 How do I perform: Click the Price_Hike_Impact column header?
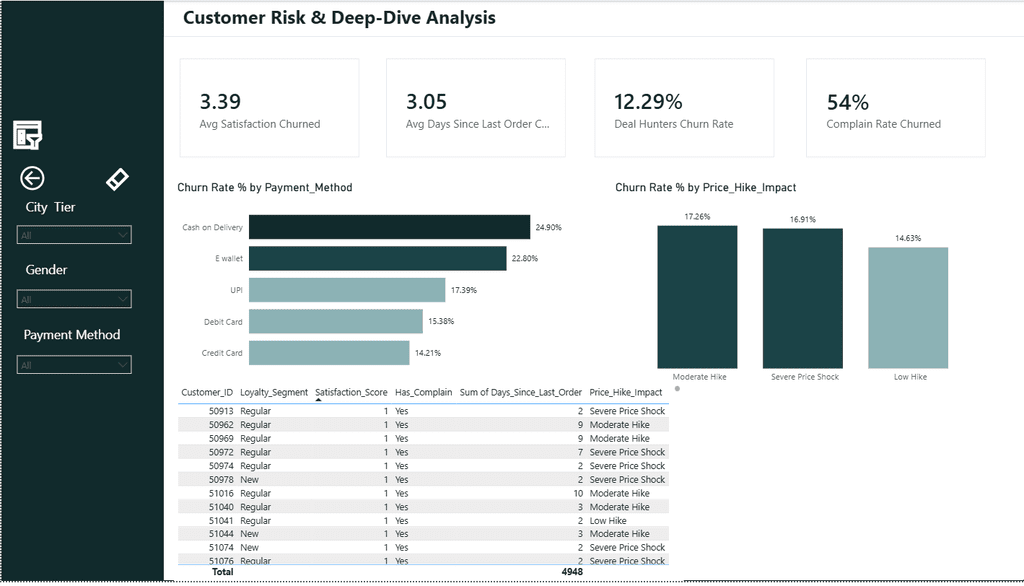(x=626, y=393)
